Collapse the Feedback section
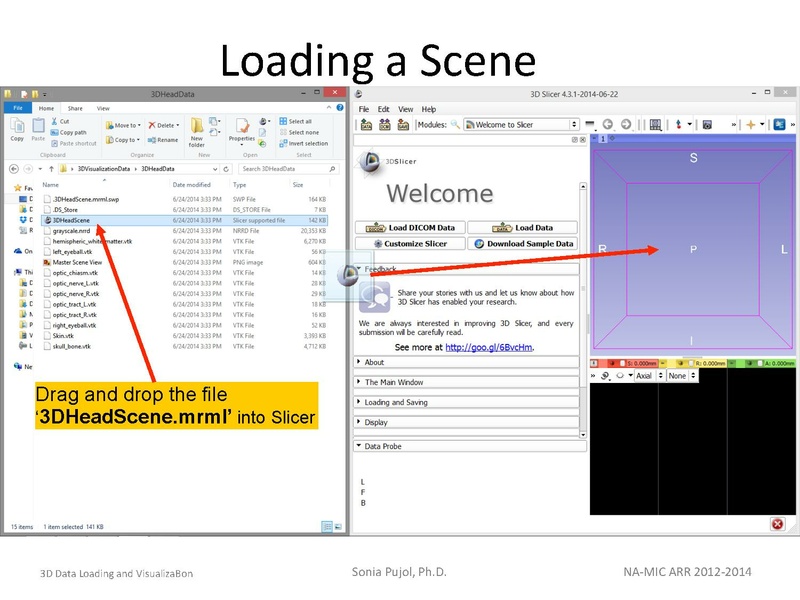This screenshot has height=600, width=800. [x=467, y=269]
